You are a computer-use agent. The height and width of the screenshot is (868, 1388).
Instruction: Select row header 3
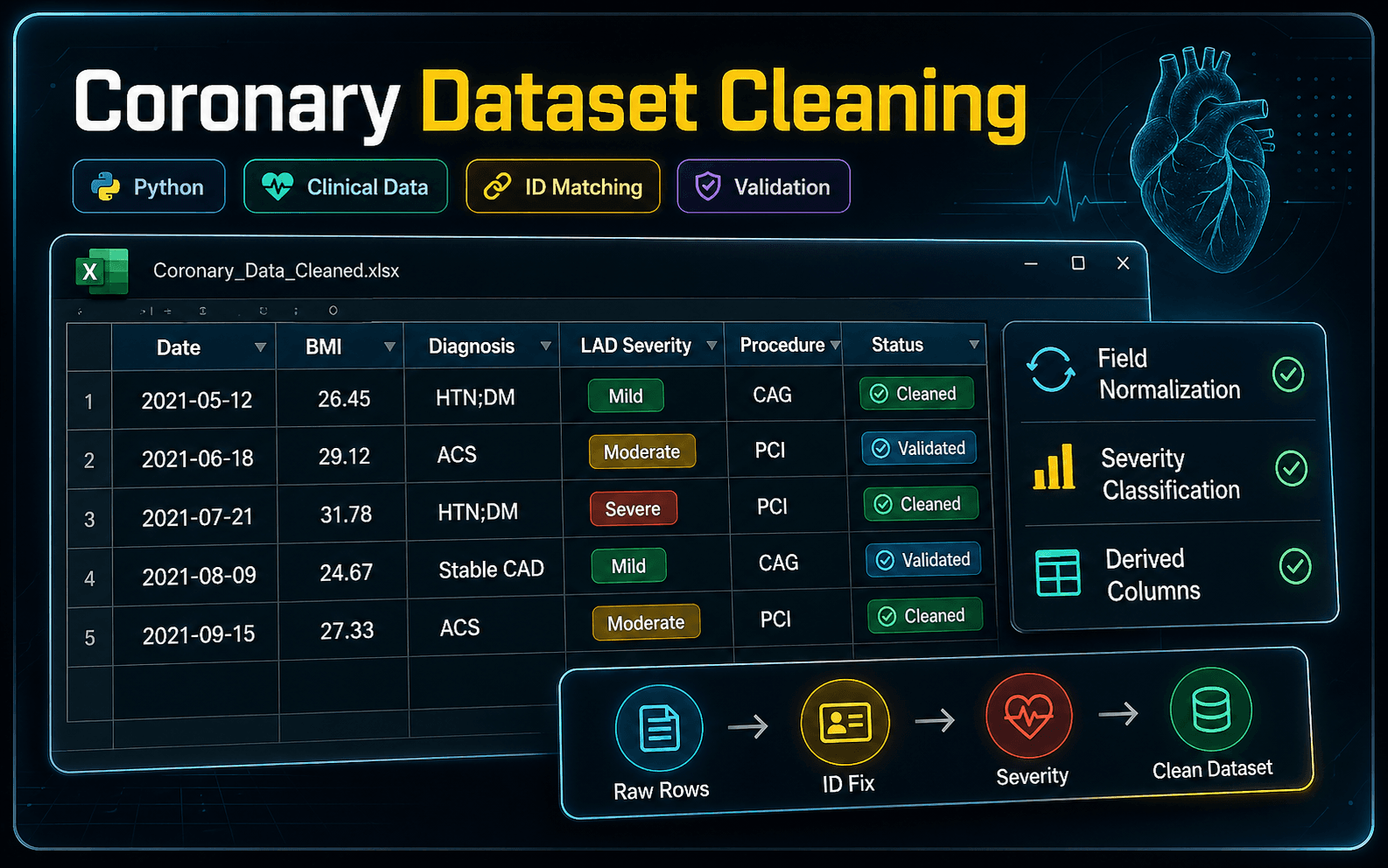point(89,519)
